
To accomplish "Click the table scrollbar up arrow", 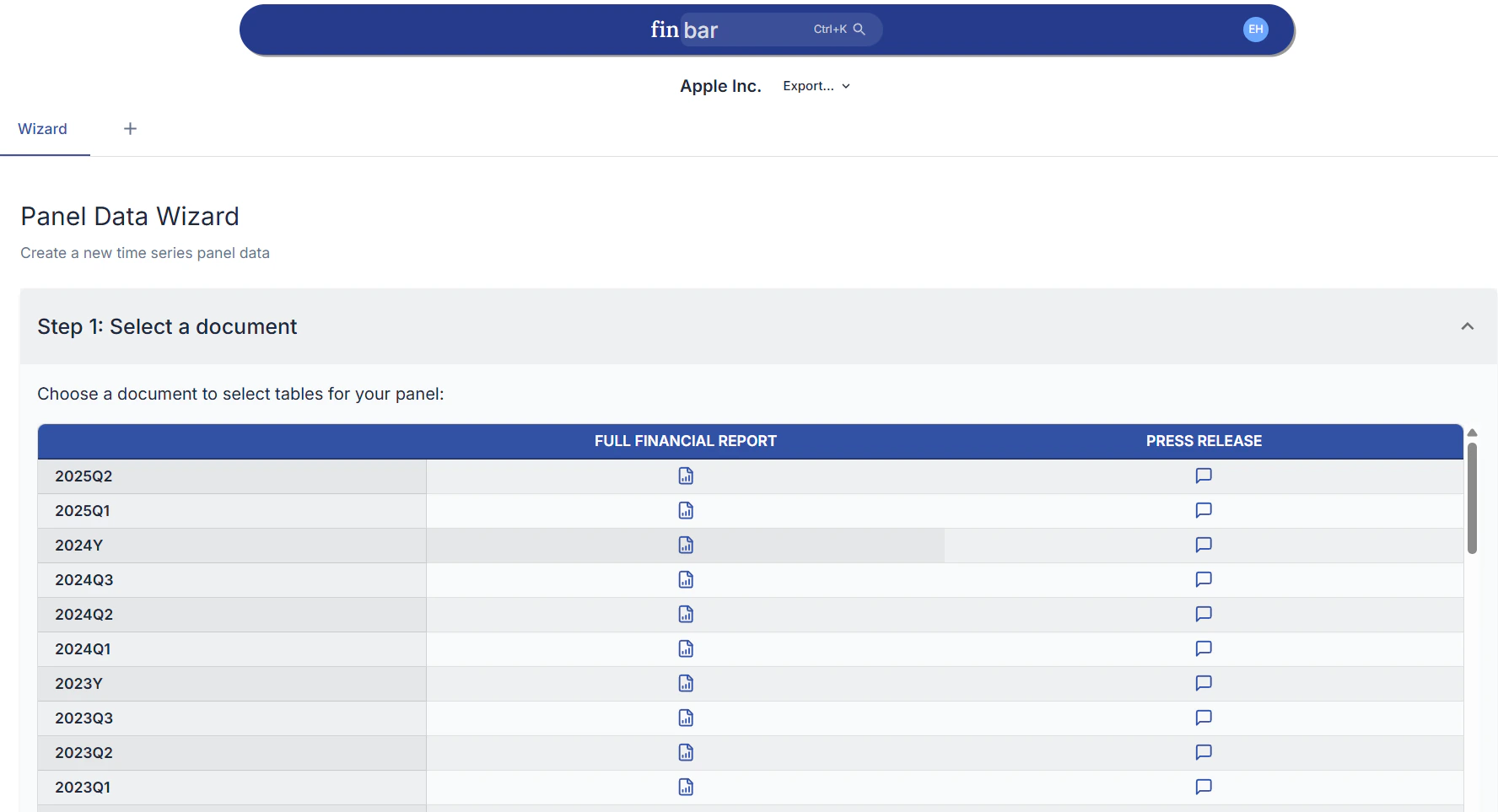I will click(x=1472, y=433).
